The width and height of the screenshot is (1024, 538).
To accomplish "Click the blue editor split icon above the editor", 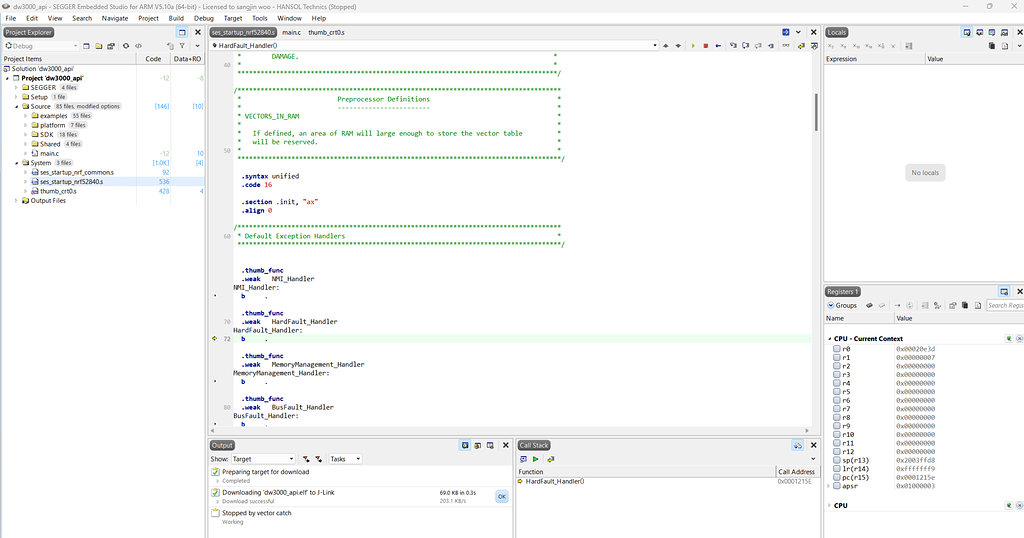I will click(786, 32).
